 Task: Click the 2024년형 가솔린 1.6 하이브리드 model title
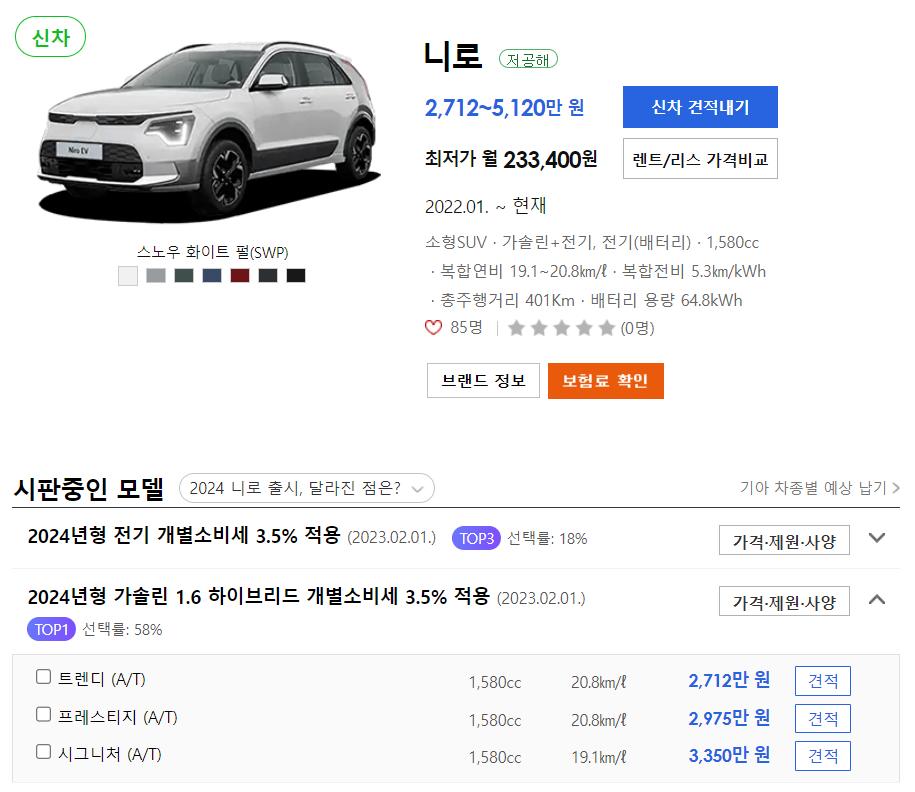tap(259, 596)
